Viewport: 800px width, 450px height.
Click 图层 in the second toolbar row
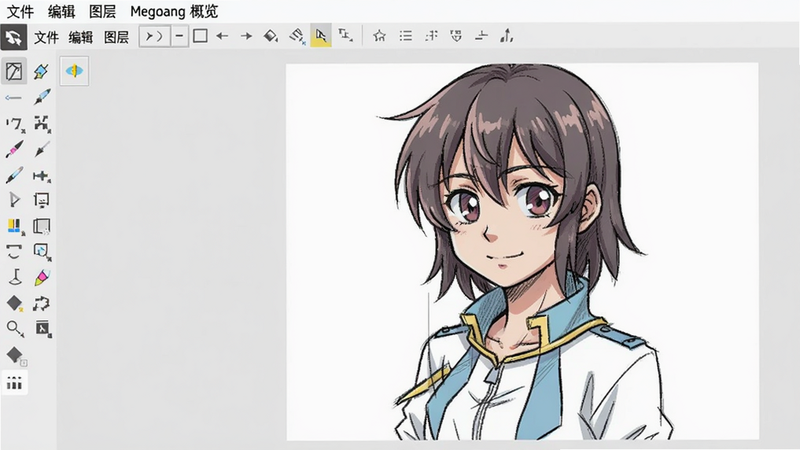click(116, 37)
